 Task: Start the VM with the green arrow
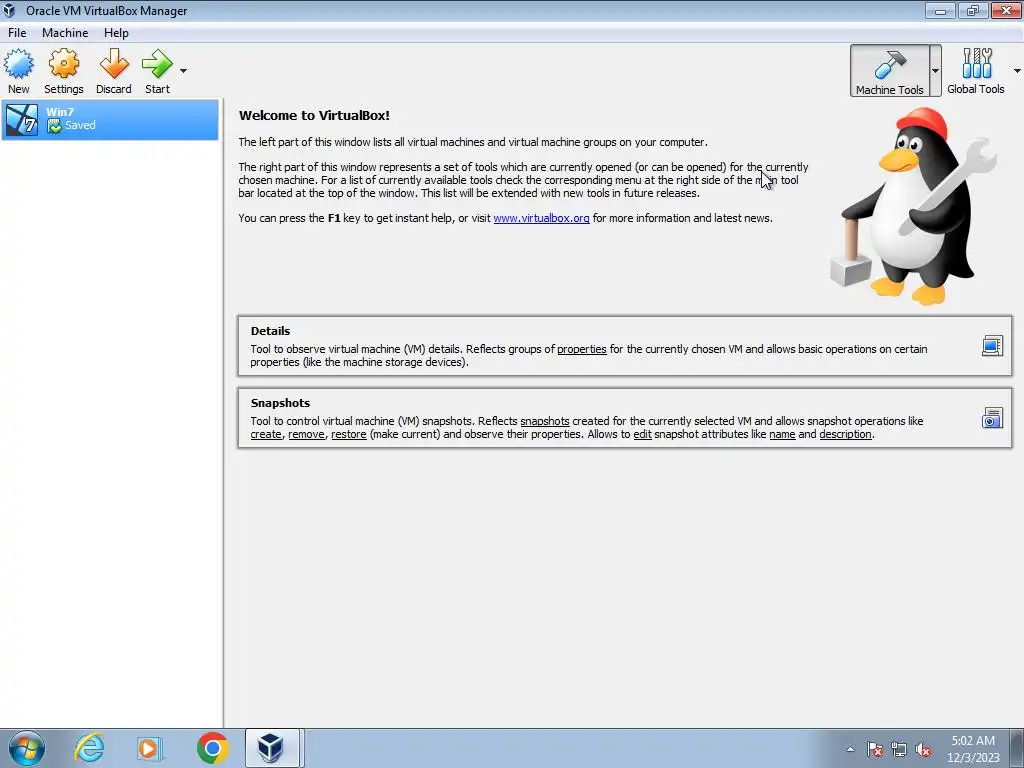click(157, 64)
